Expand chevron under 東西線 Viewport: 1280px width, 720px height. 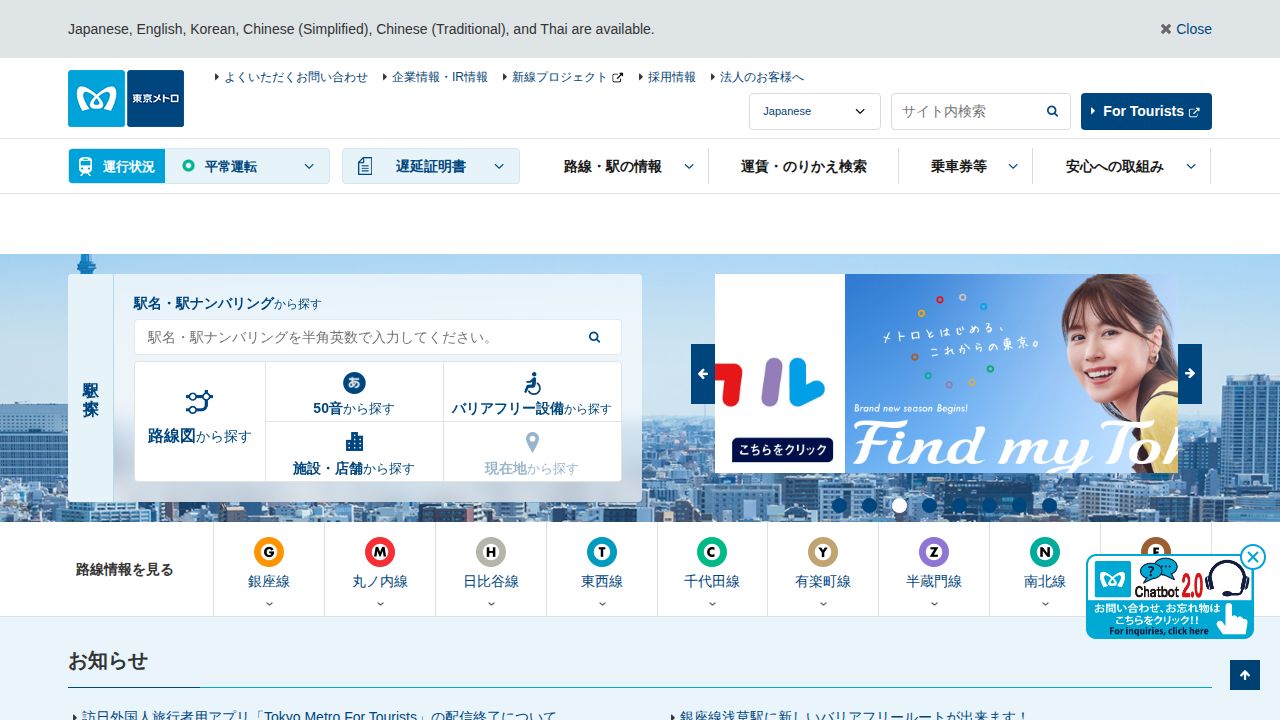pyautogui.click(x=602, y=603)
